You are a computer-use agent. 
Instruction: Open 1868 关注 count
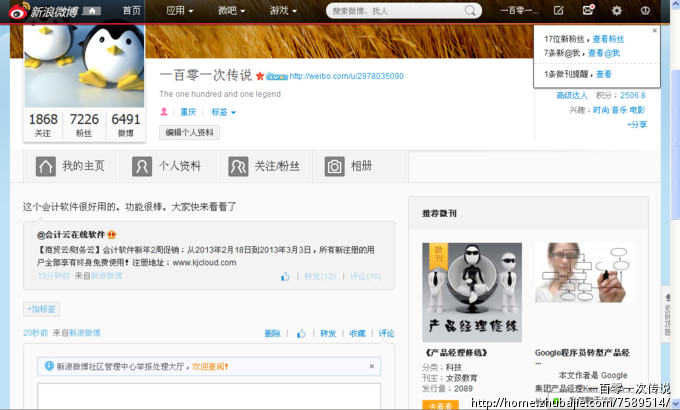pos(43,125)
